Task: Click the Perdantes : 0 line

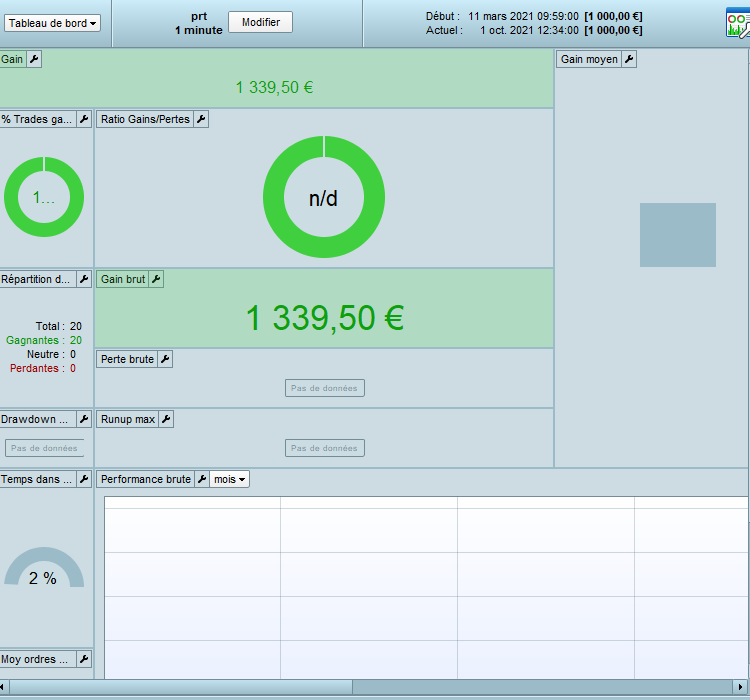Action: [43, 368]
